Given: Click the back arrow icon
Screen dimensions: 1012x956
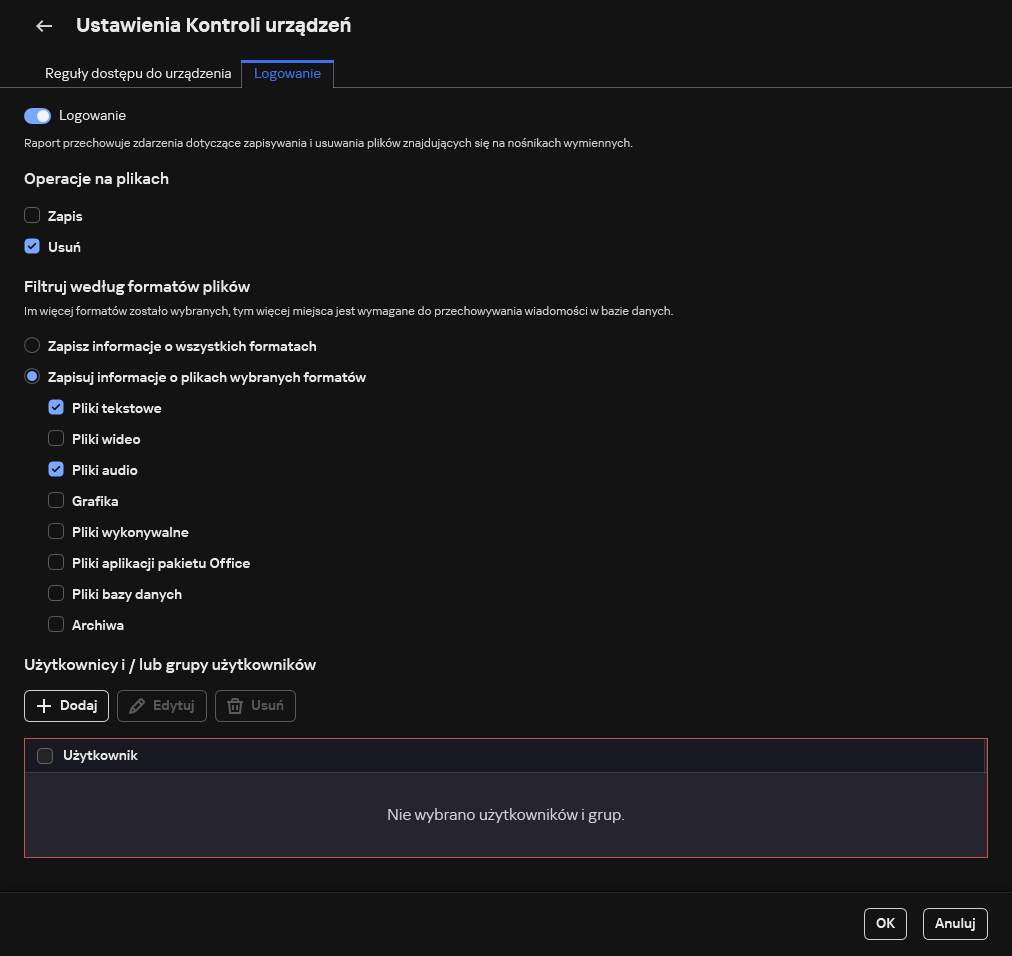Looking at the screenshot, I should (x=44, y=26).
